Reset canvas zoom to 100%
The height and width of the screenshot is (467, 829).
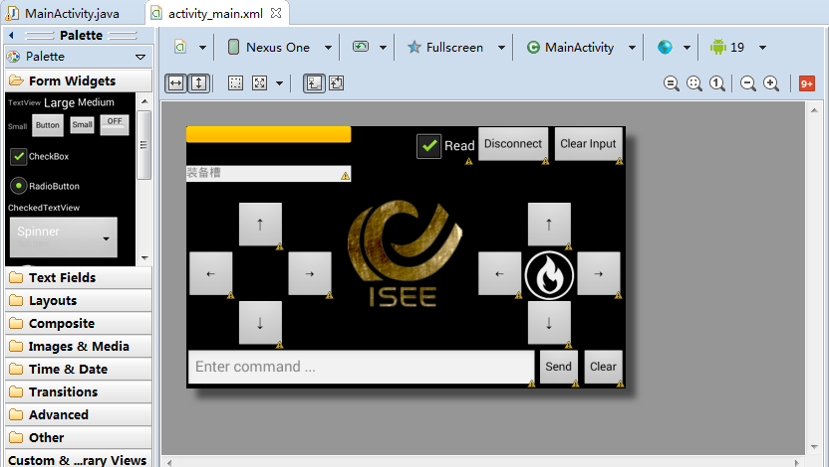coord(717,84)
